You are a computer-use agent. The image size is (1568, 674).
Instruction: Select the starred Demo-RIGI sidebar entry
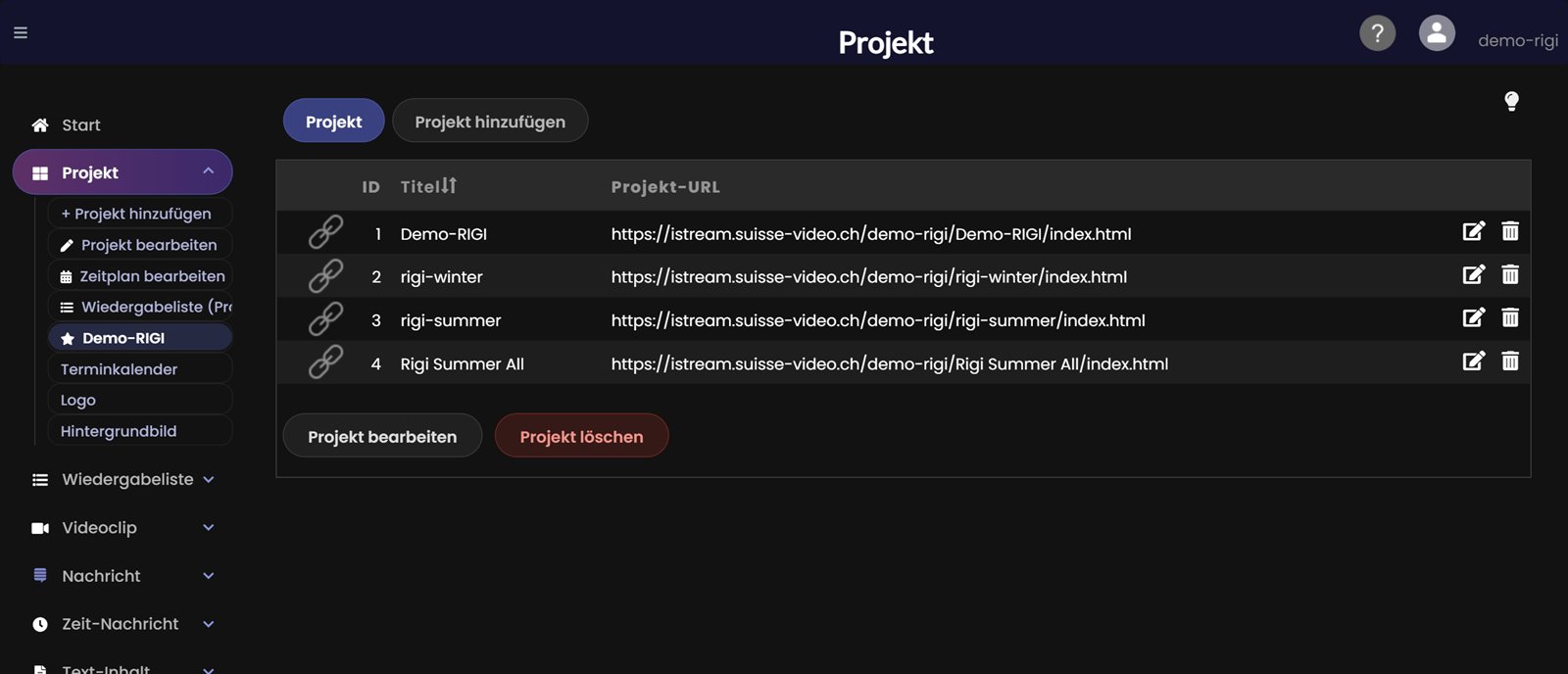point(140,338)
